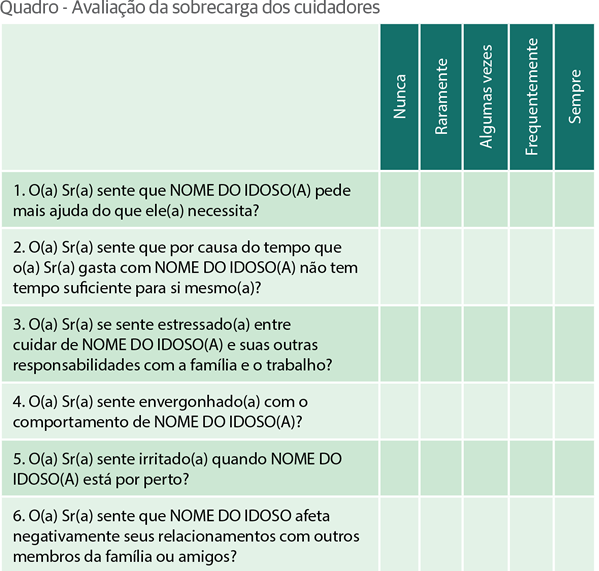Image resolution: width=599 pixels, height=571 pixels.
Task: Select the Algumas vezes column header
Action: [x=486, y=97]
